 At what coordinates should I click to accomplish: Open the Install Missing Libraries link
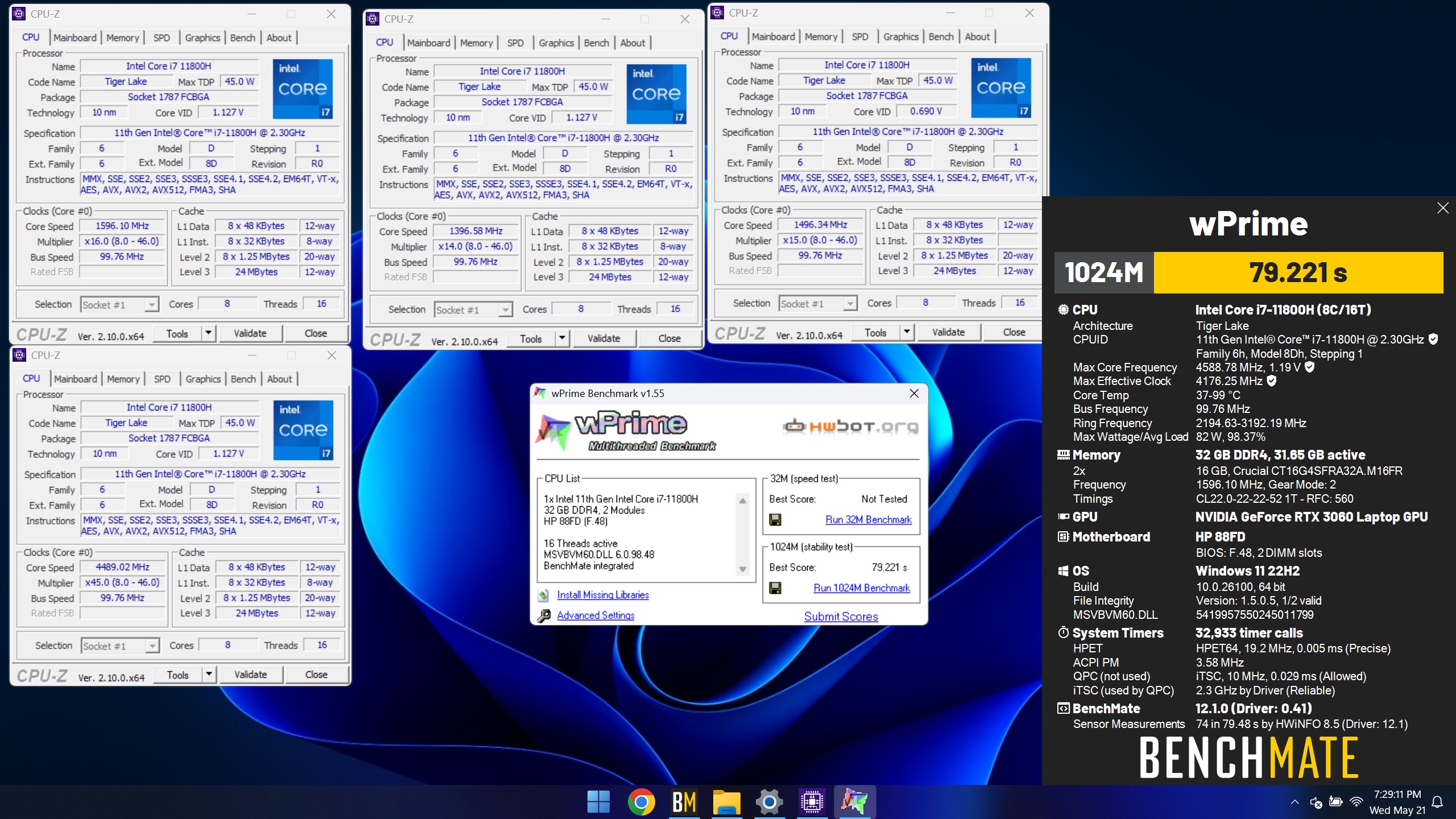603,595
